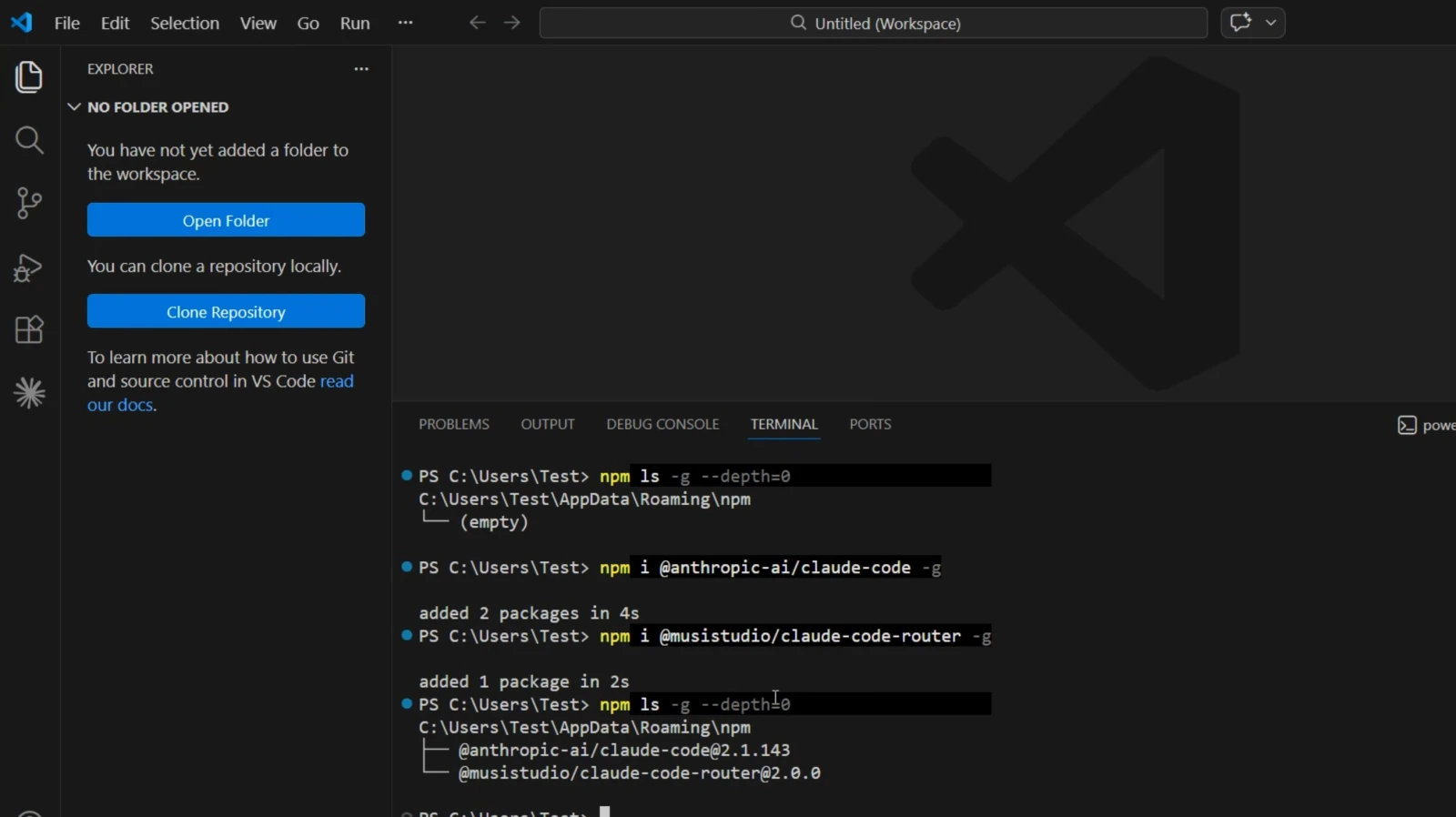Viewport: 1456px width, 817px height.
Task: Click the Copilot chat icon in title bar
Action: tap(1240, 23)
